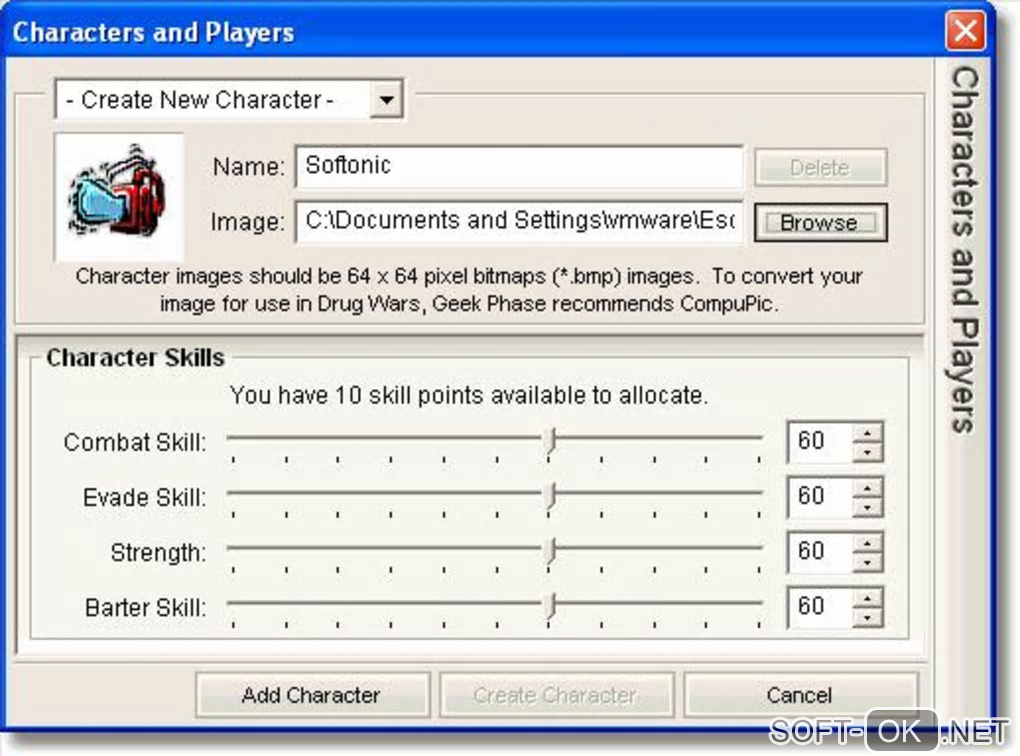Increase Barter Skill with the up spinner arrow
The height and width of the screenshot is (756, 1020).
[867, 599]
